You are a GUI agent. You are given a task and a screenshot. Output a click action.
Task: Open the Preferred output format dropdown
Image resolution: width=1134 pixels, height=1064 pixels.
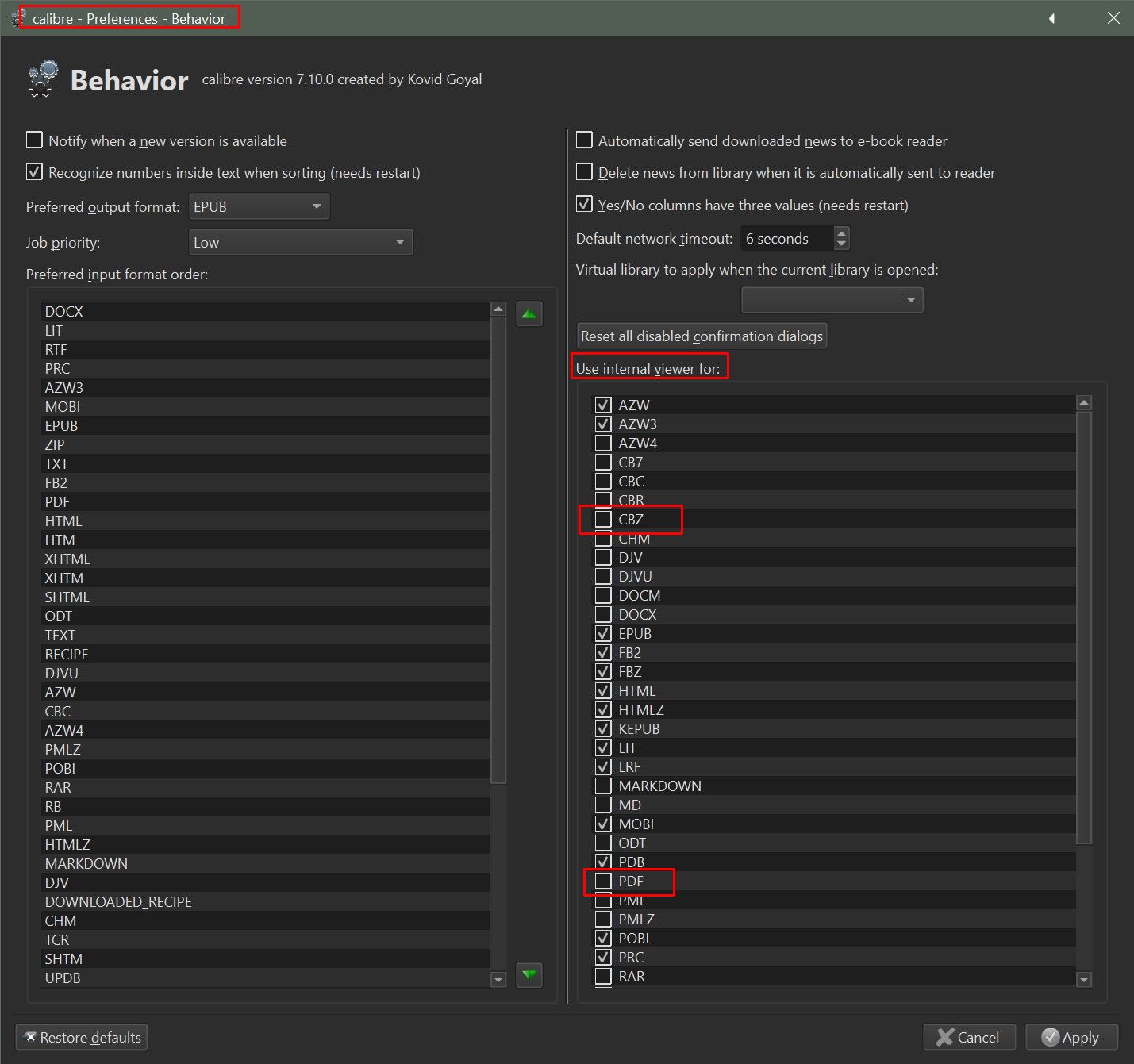click(x=259, y=206)
